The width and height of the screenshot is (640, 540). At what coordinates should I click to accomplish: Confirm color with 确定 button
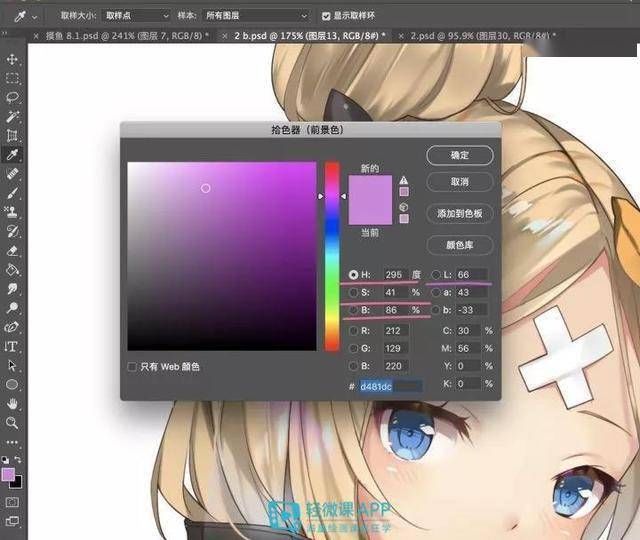(x=460, y=155)
